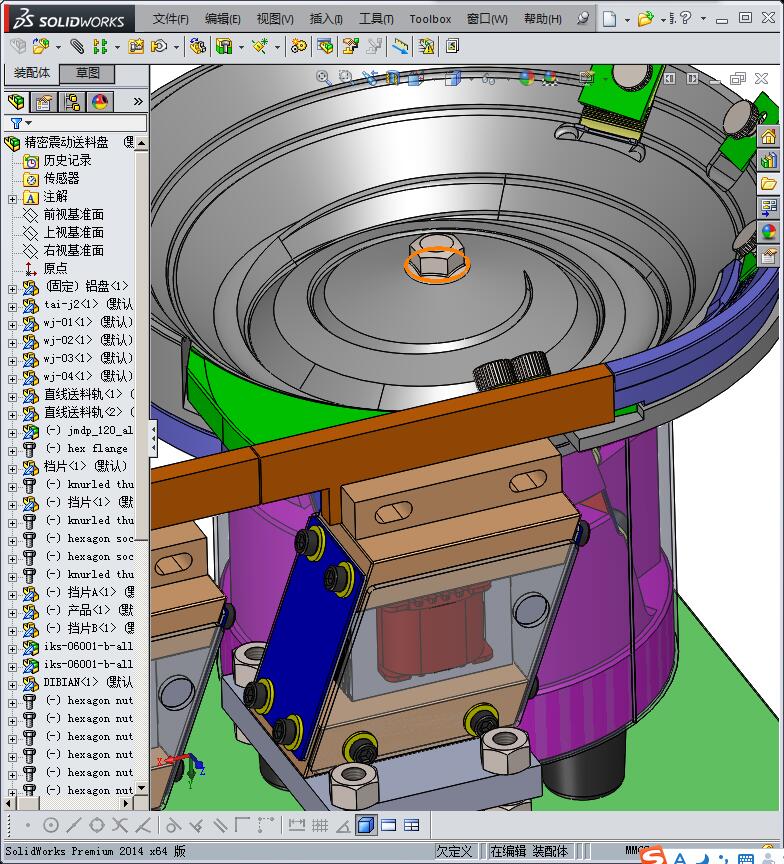Select the Move Component tool
The height and width of the screenshot is (864, 784).
click(x=159, y=46)
